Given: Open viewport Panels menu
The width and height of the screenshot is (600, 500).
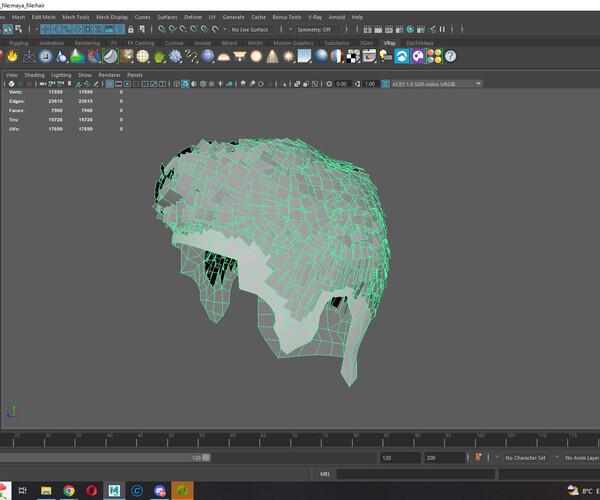Looking at the screenshot, I should tap(135, 75).
